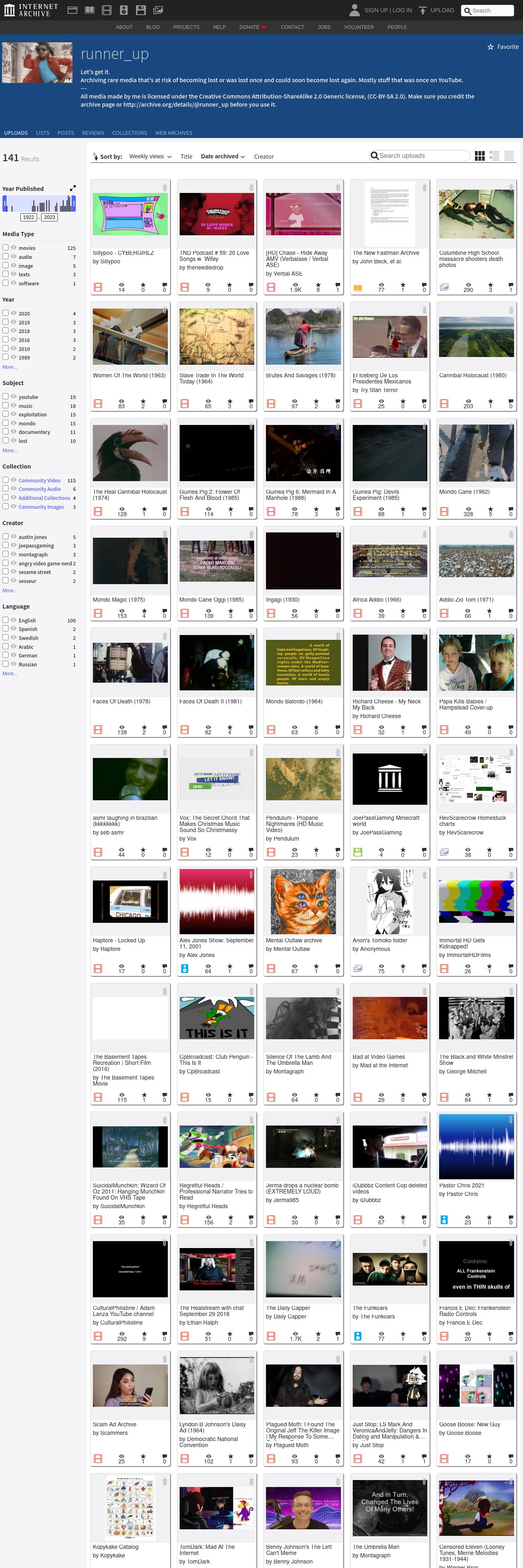Expand the Year Published histogram icon
The image size is (523, 1568).
point(73,188)
